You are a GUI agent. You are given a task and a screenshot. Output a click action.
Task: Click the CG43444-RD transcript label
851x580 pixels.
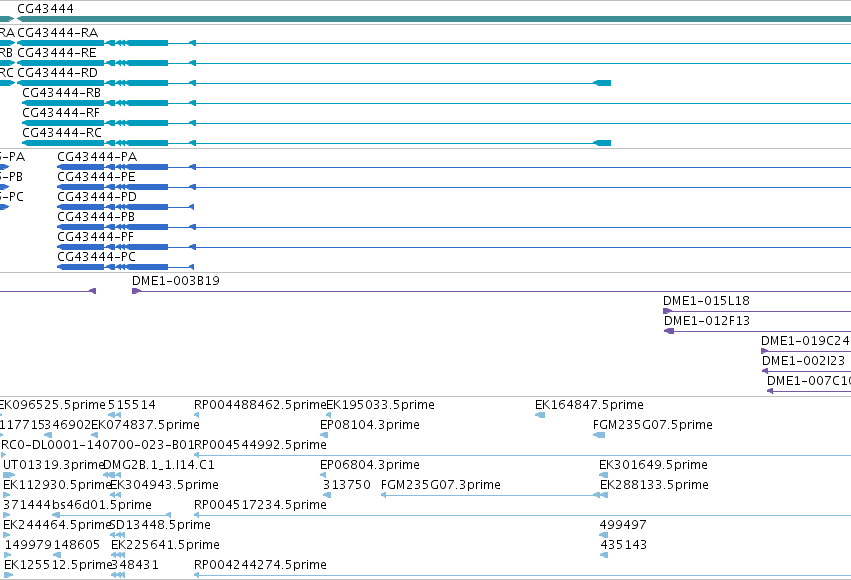(58, 73)
